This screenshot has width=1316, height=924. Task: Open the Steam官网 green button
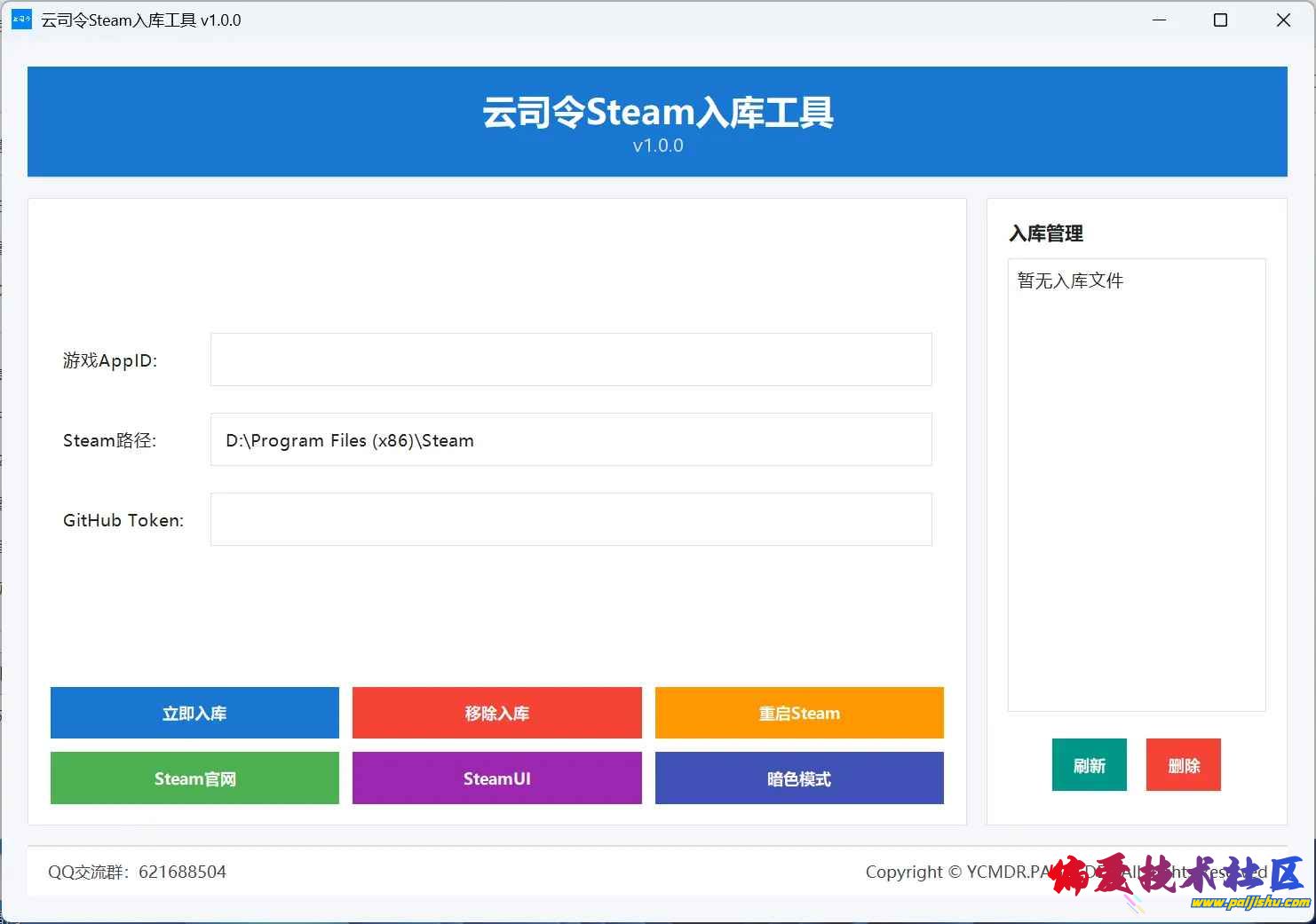(194, 778)
